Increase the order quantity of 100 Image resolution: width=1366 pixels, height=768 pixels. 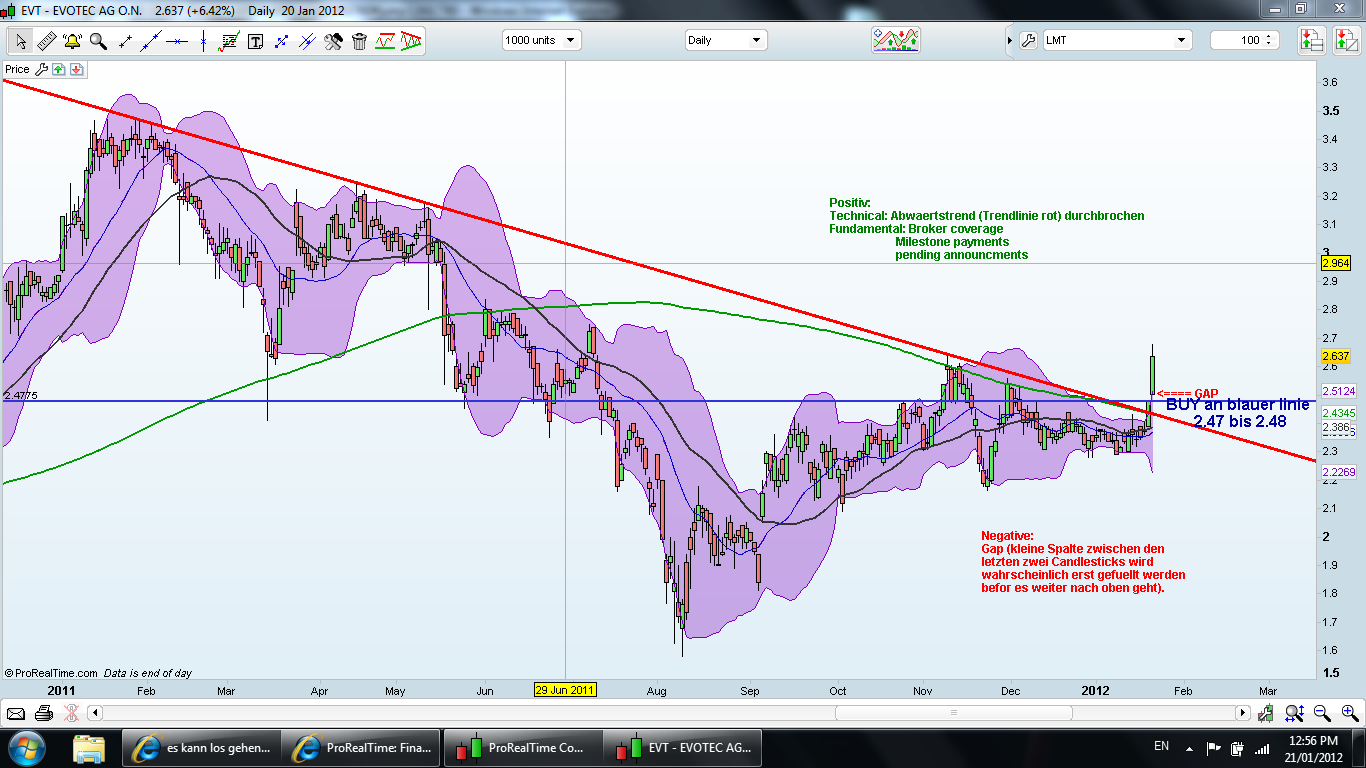tap(1270, 37)
